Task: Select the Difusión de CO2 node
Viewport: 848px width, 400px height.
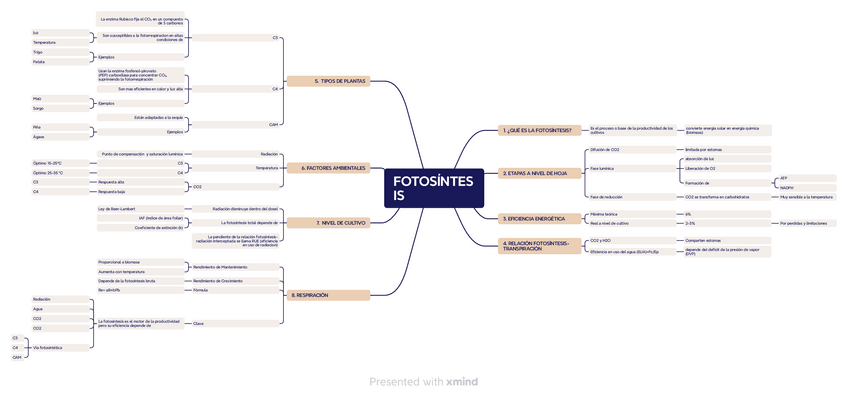Action: [x=606, y=149]
